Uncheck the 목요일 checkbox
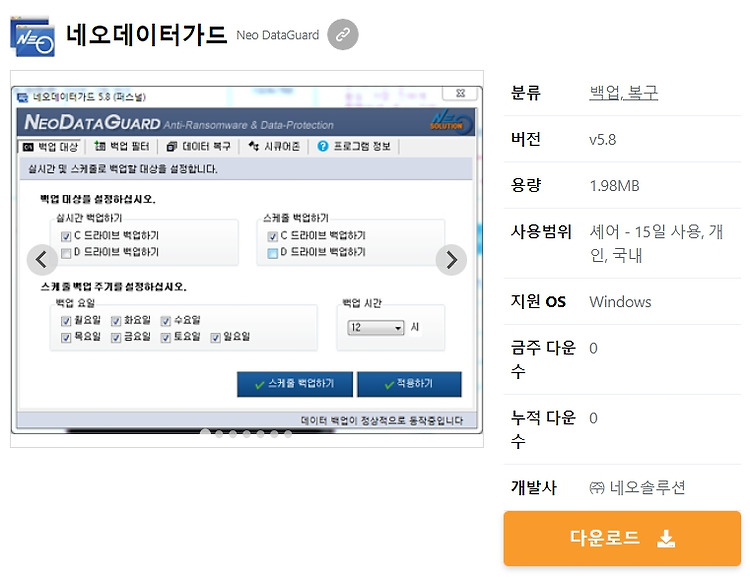 coord(66,338)
